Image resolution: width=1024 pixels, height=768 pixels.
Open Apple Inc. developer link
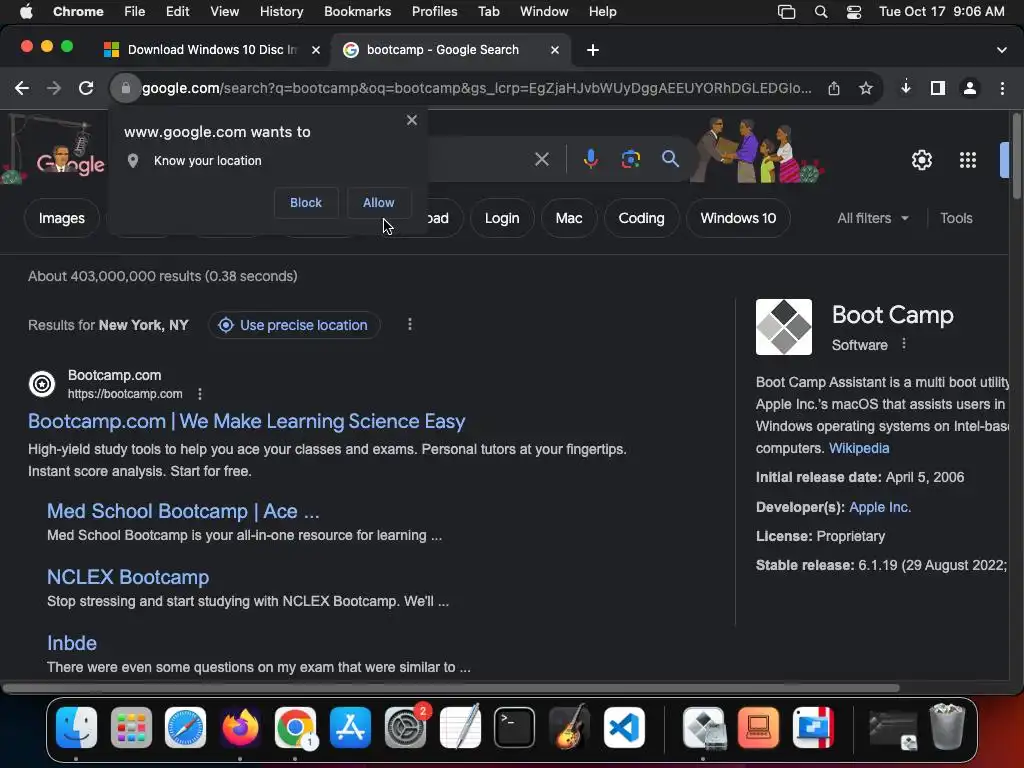(880, 507)
